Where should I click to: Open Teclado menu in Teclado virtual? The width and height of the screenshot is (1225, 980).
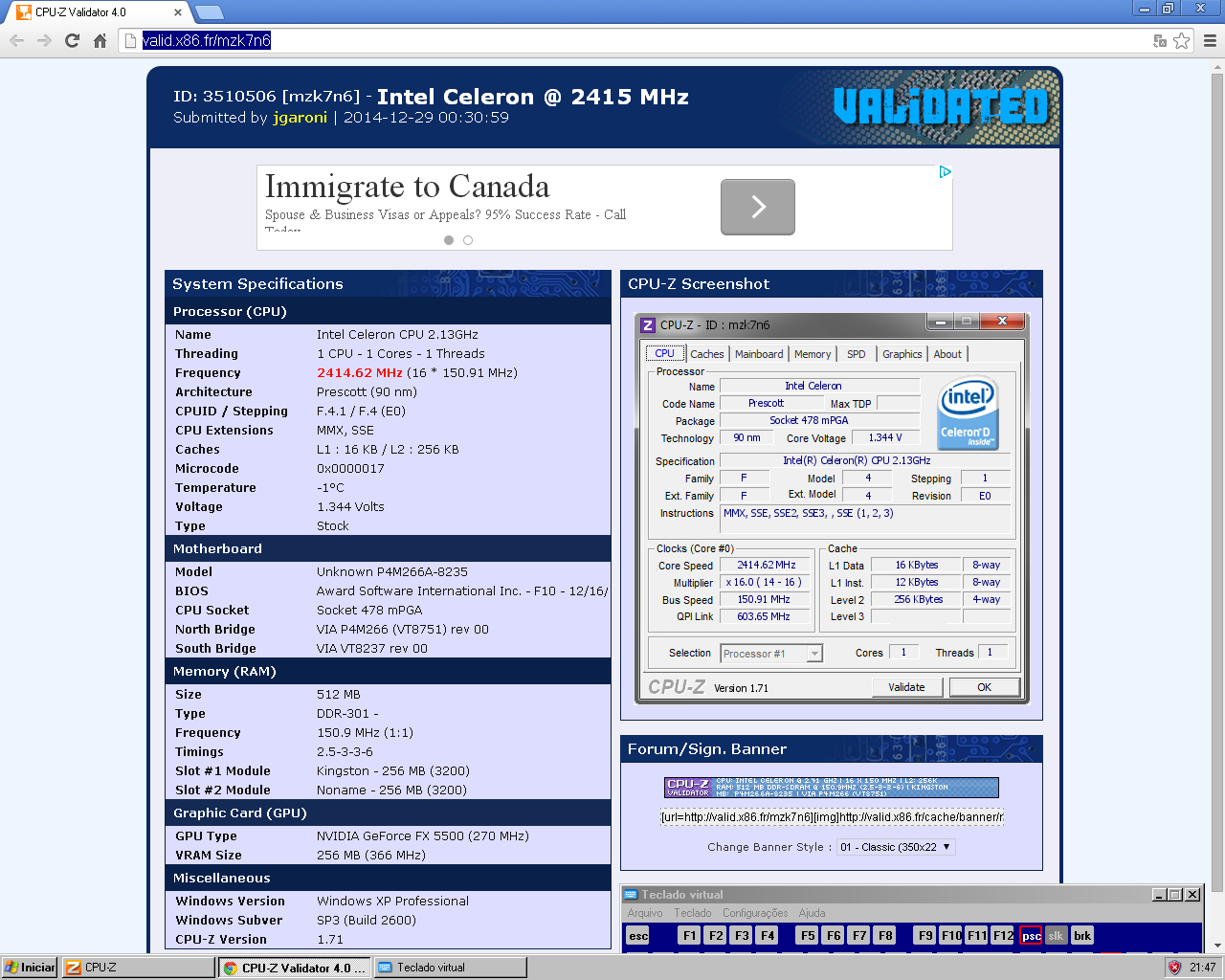tap(693, 913)
